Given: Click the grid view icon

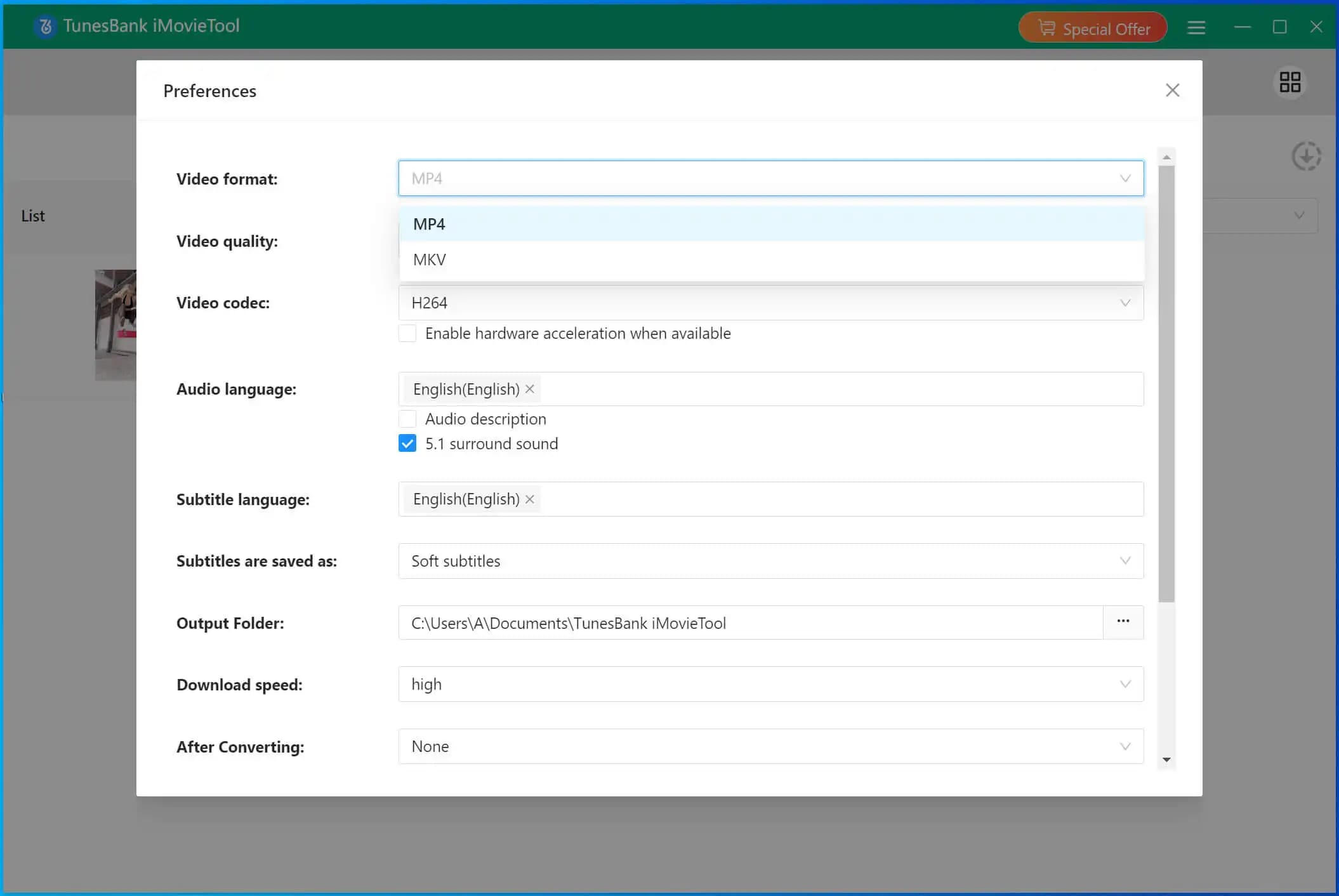Looking at the screenshot, I should click(x=1290, y=82).
